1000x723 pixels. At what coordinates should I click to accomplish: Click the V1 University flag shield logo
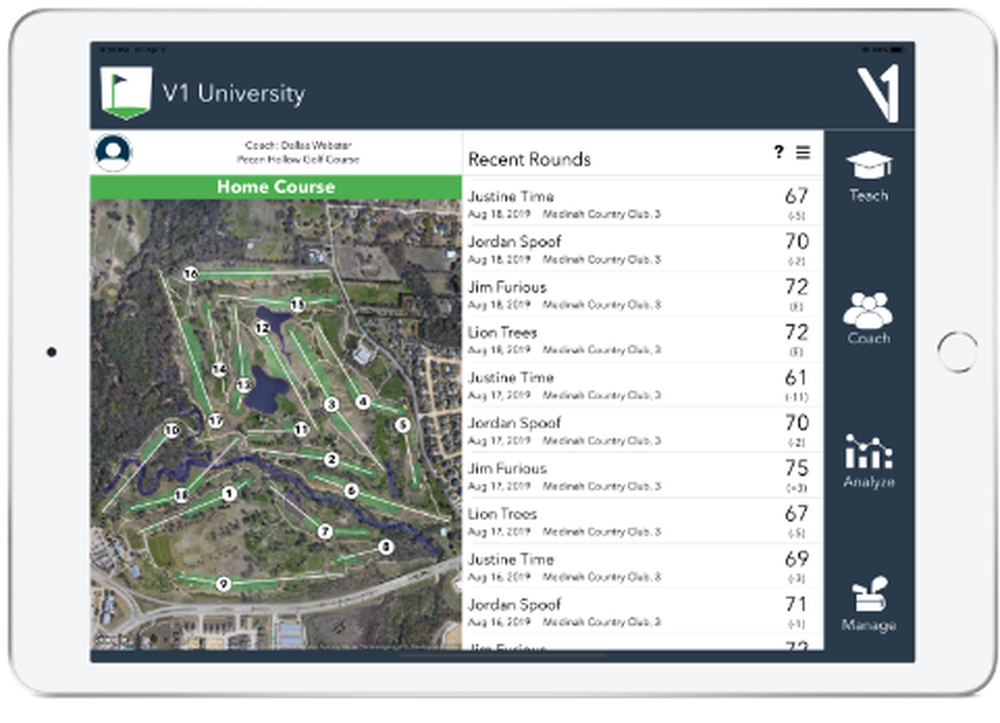[x=126, y=93]
